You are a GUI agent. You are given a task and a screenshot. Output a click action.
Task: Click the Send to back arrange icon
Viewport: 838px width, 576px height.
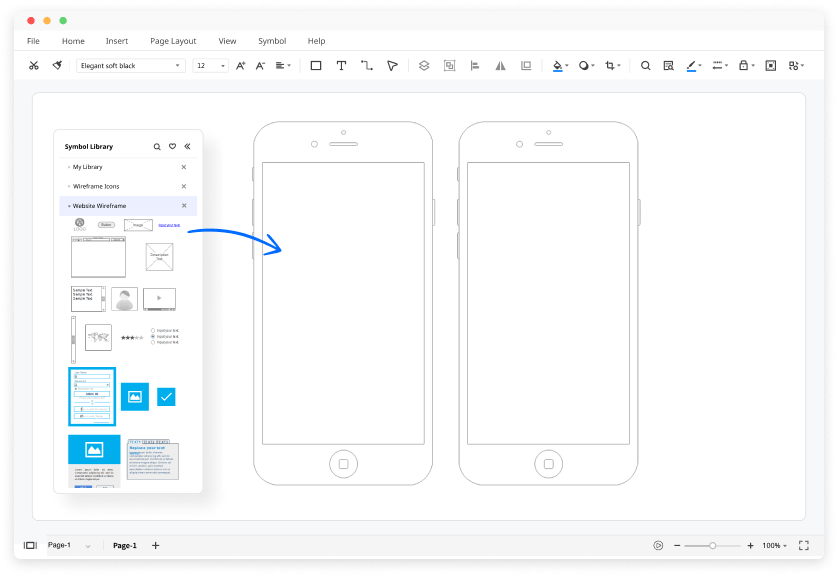526,65
